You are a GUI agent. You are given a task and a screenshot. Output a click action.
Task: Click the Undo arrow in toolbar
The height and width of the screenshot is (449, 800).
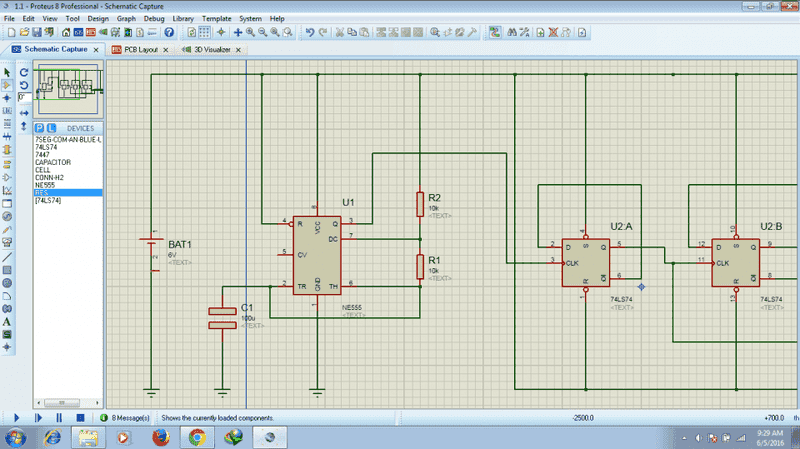[x=310, y=32]
